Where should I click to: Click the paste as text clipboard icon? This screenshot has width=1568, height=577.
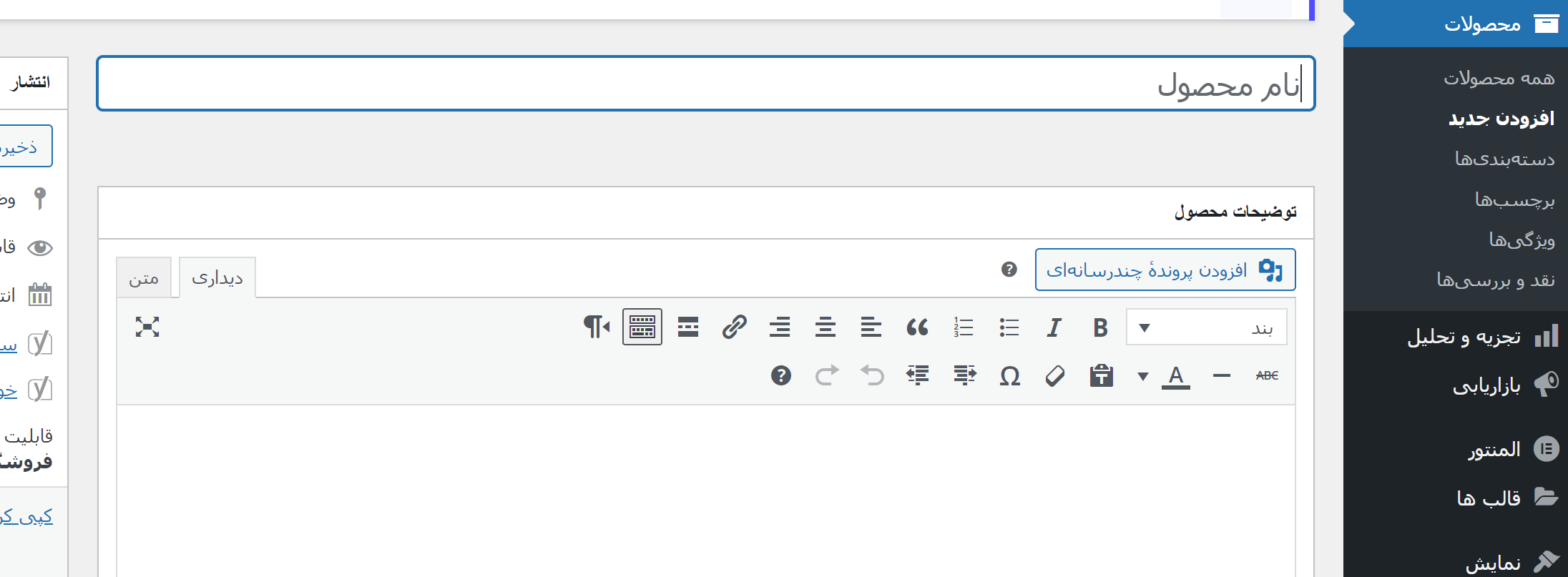pos(1101,375)
